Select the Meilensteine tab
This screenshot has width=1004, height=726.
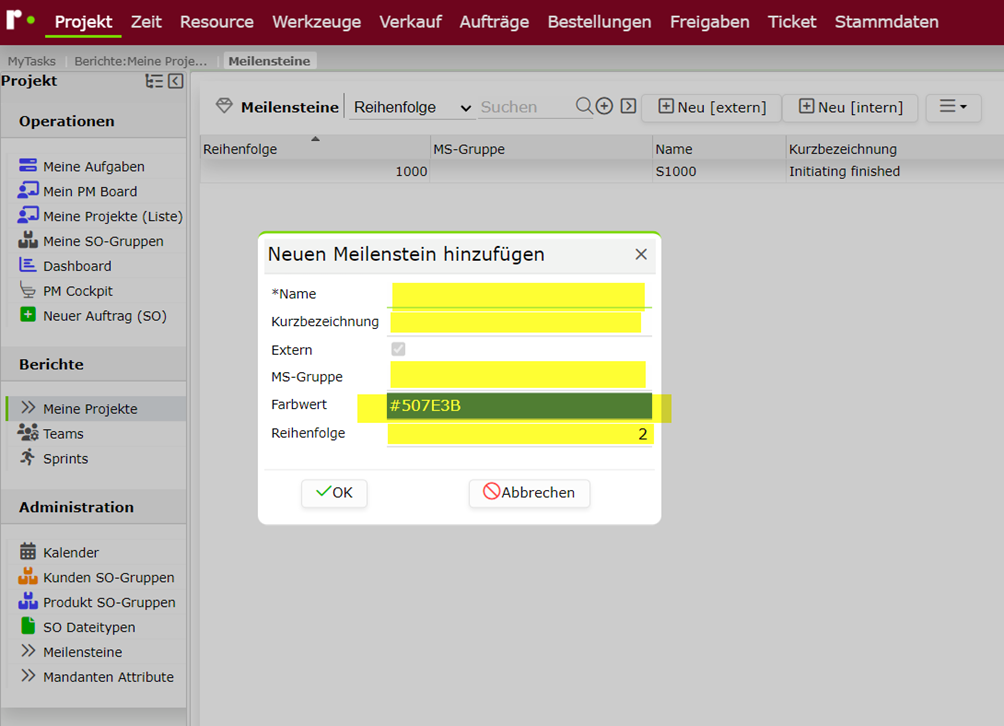[269, 61]
